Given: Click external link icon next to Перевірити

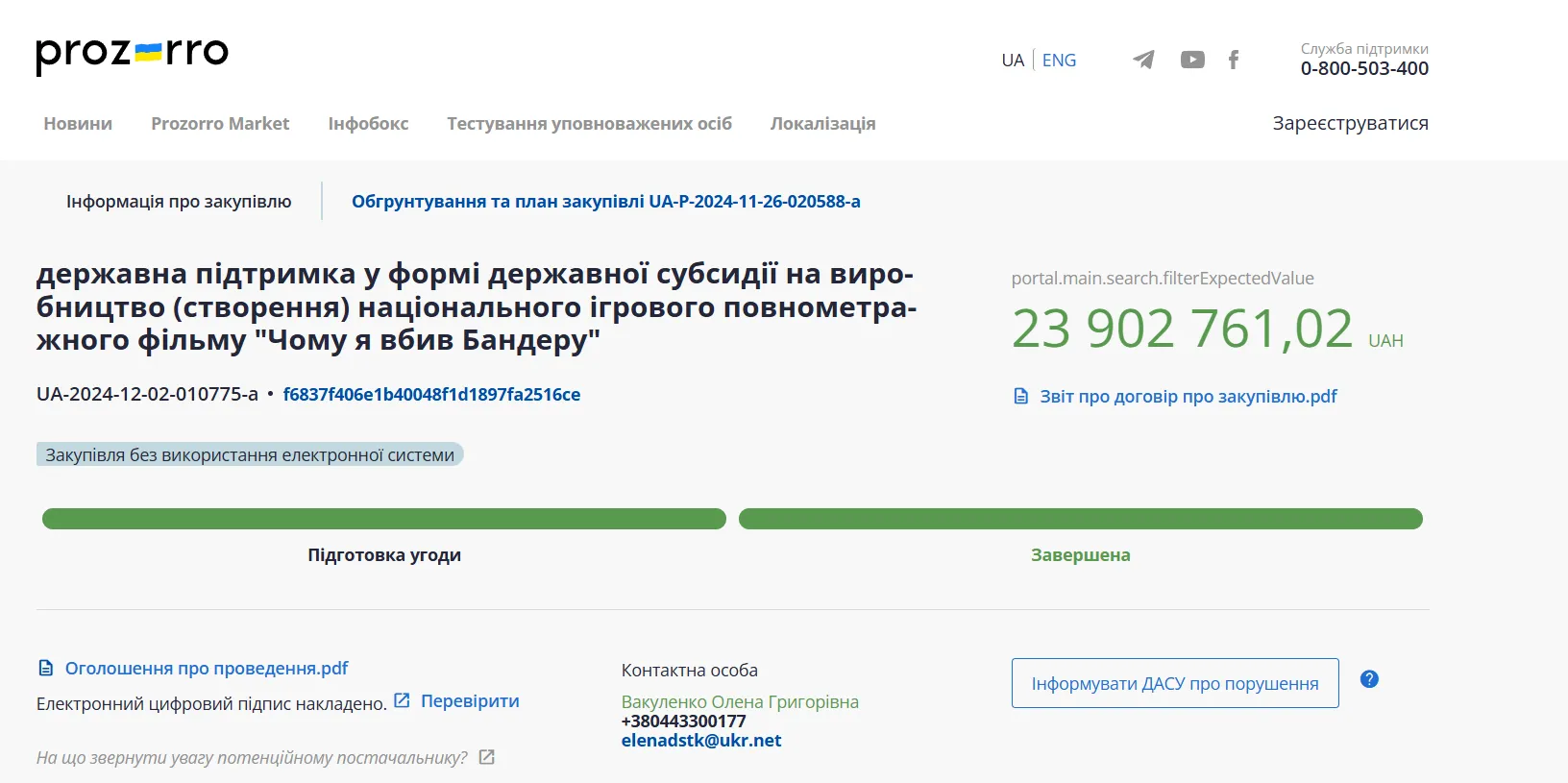Looking at the screenshot, I should click(x=403, y=700).
